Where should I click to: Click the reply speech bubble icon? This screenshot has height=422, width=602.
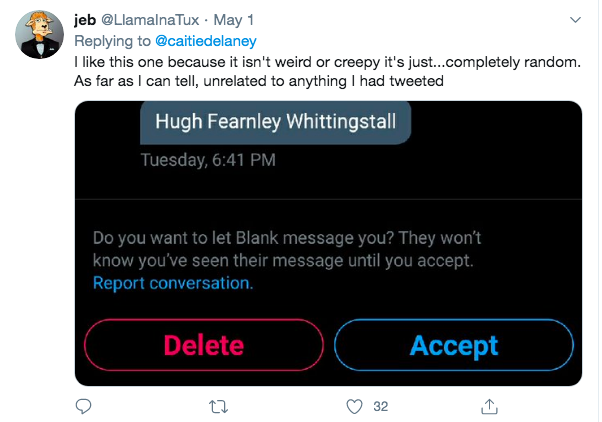pos(83,406)
